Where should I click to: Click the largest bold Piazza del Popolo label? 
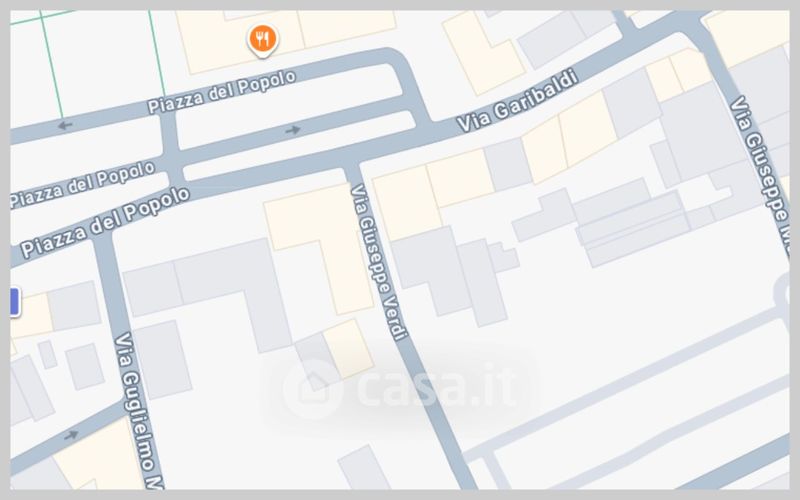pyautogui.click(x=105, y=222)
